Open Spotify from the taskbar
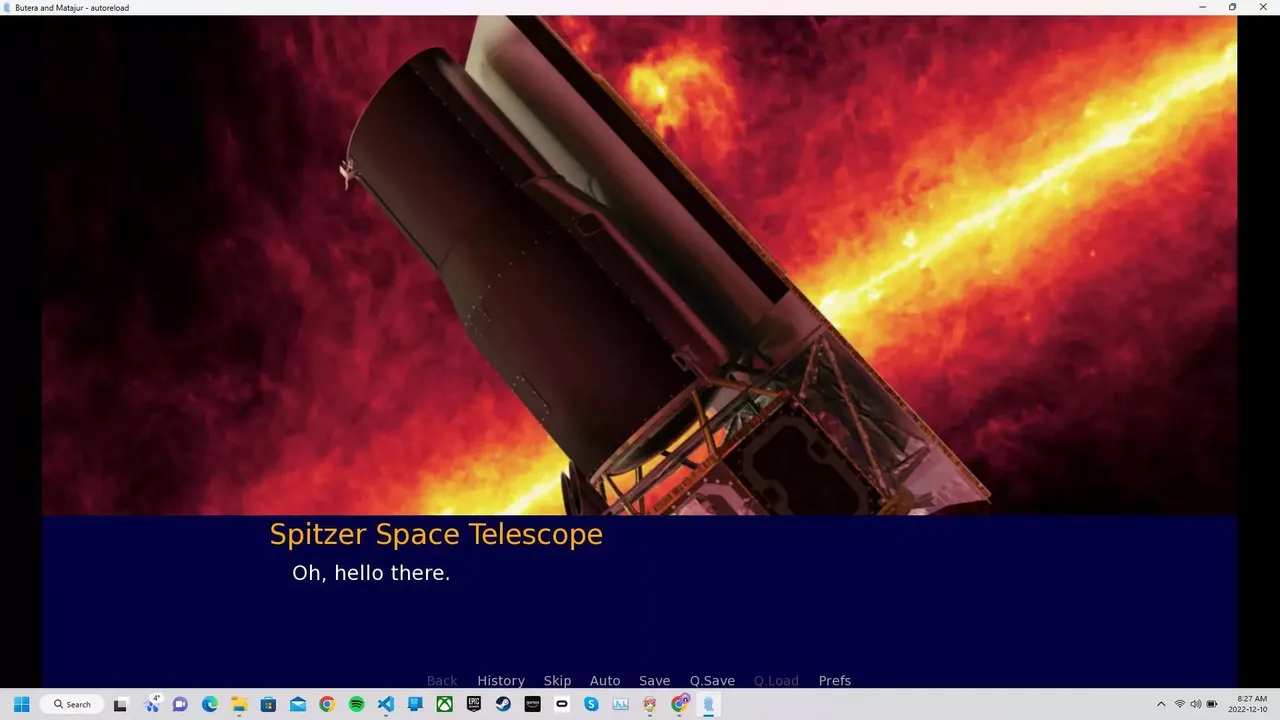The width and height of the screenshot is (1280, 720). [357, 704]
